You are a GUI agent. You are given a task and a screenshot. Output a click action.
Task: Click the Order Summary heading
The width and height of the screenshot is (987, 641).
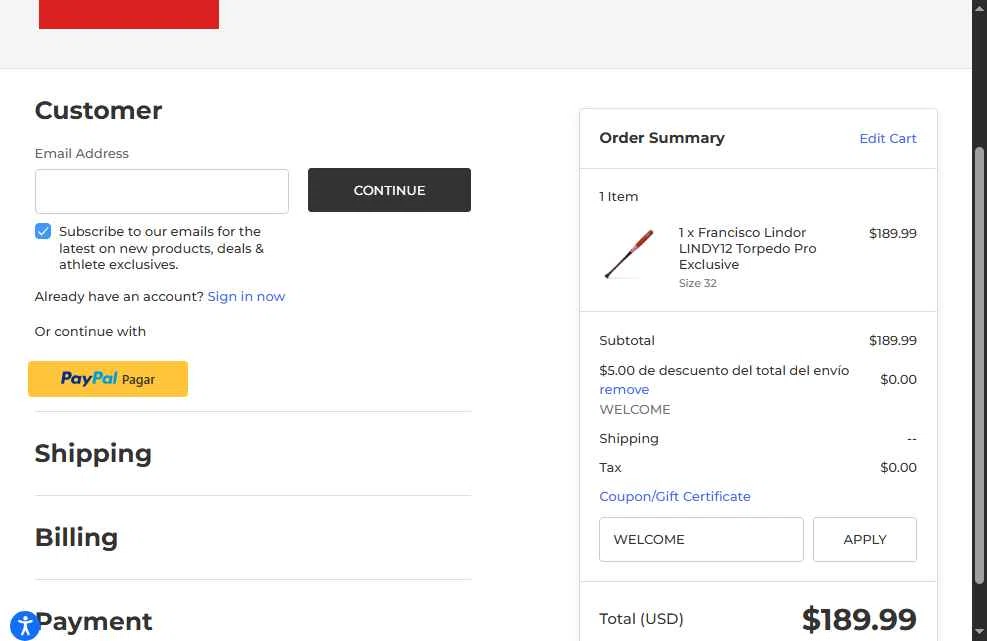[662, 138]
